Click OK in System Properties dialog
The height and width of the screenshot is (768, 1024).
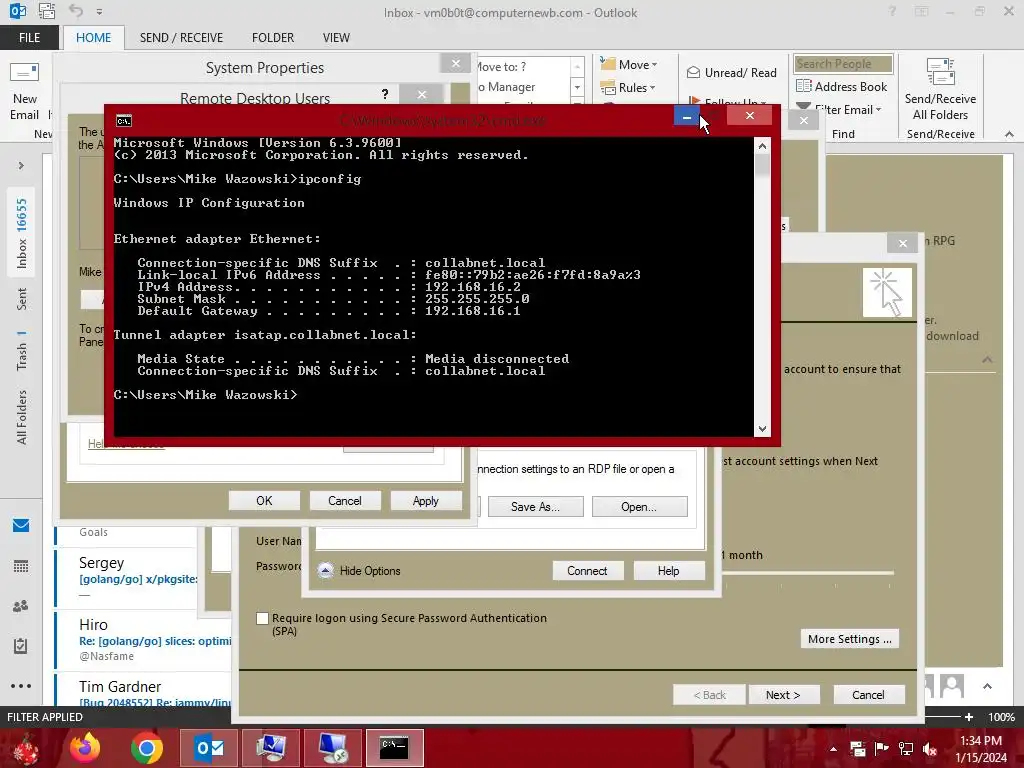pos(264,501)
